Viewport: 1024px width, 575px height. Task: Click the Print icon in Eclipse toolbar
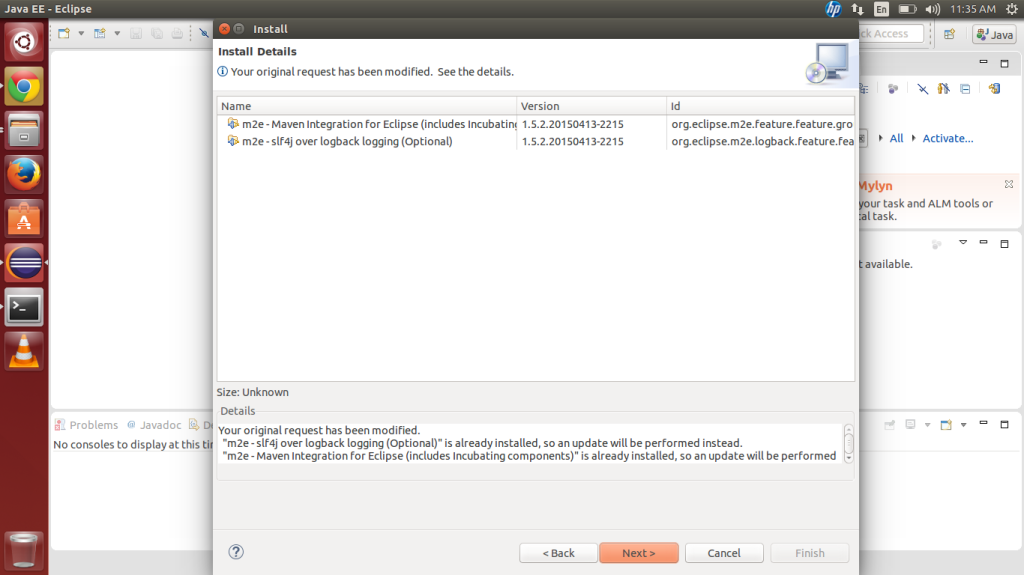[177, 33]
